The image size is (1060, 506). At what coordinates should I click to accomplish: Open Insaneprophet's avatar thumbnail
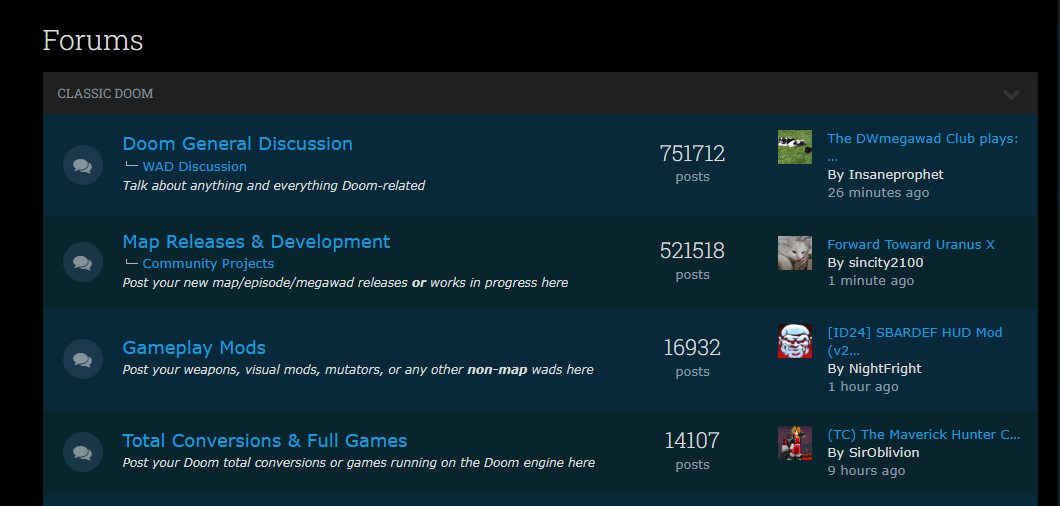coord(795,147)
